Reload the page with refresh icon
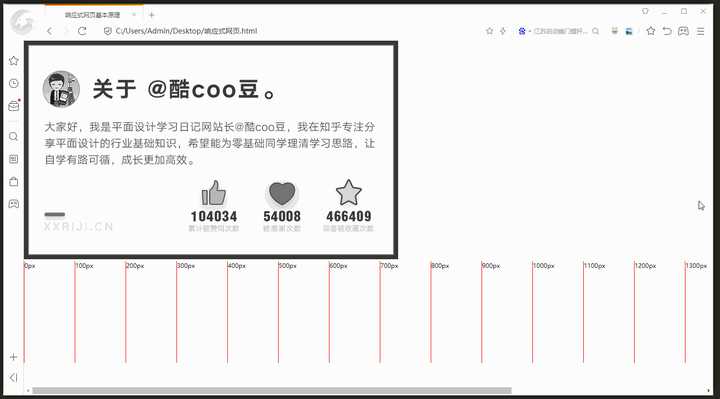The height and width of the screenshot is (399, 720). point(82,31)
